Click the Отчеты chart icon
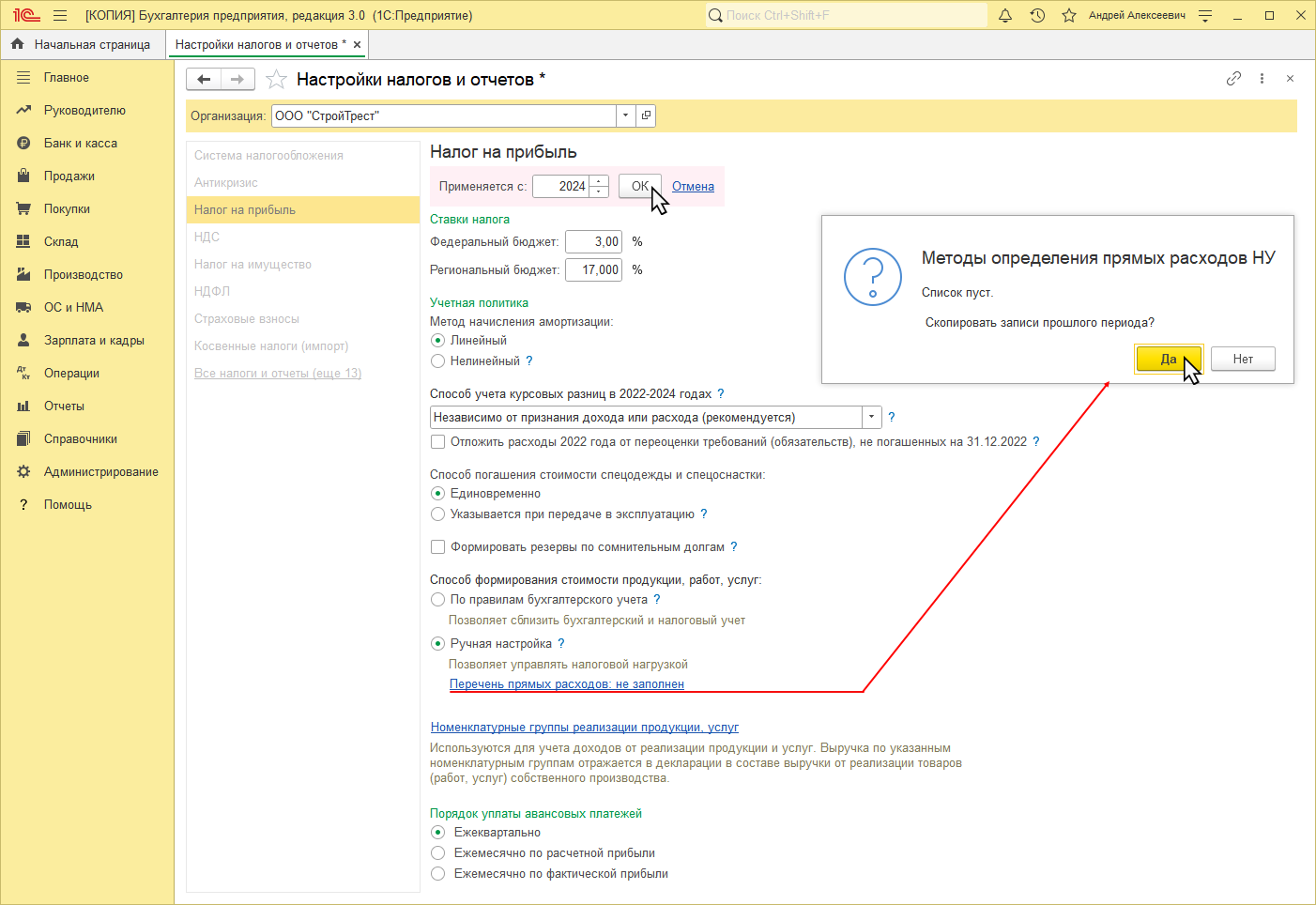Viewport: 1316px width, 905px height. click(x=23, y=406)
